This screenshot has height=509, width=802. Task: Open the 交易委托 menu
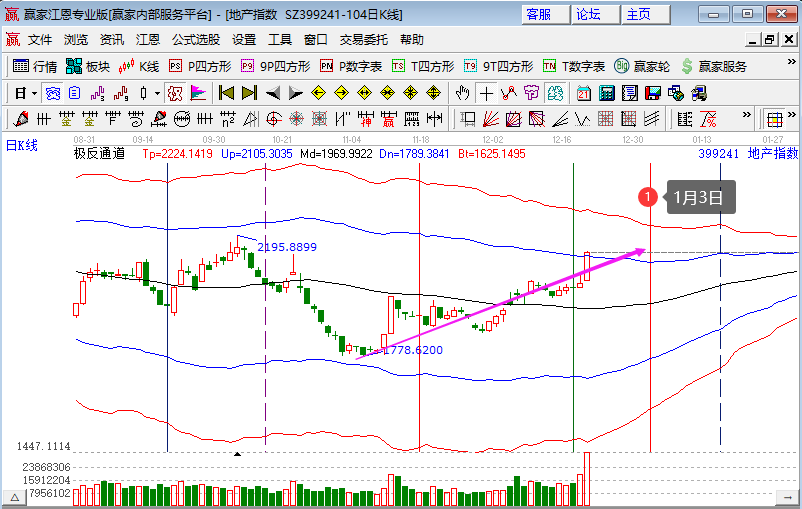364,39
